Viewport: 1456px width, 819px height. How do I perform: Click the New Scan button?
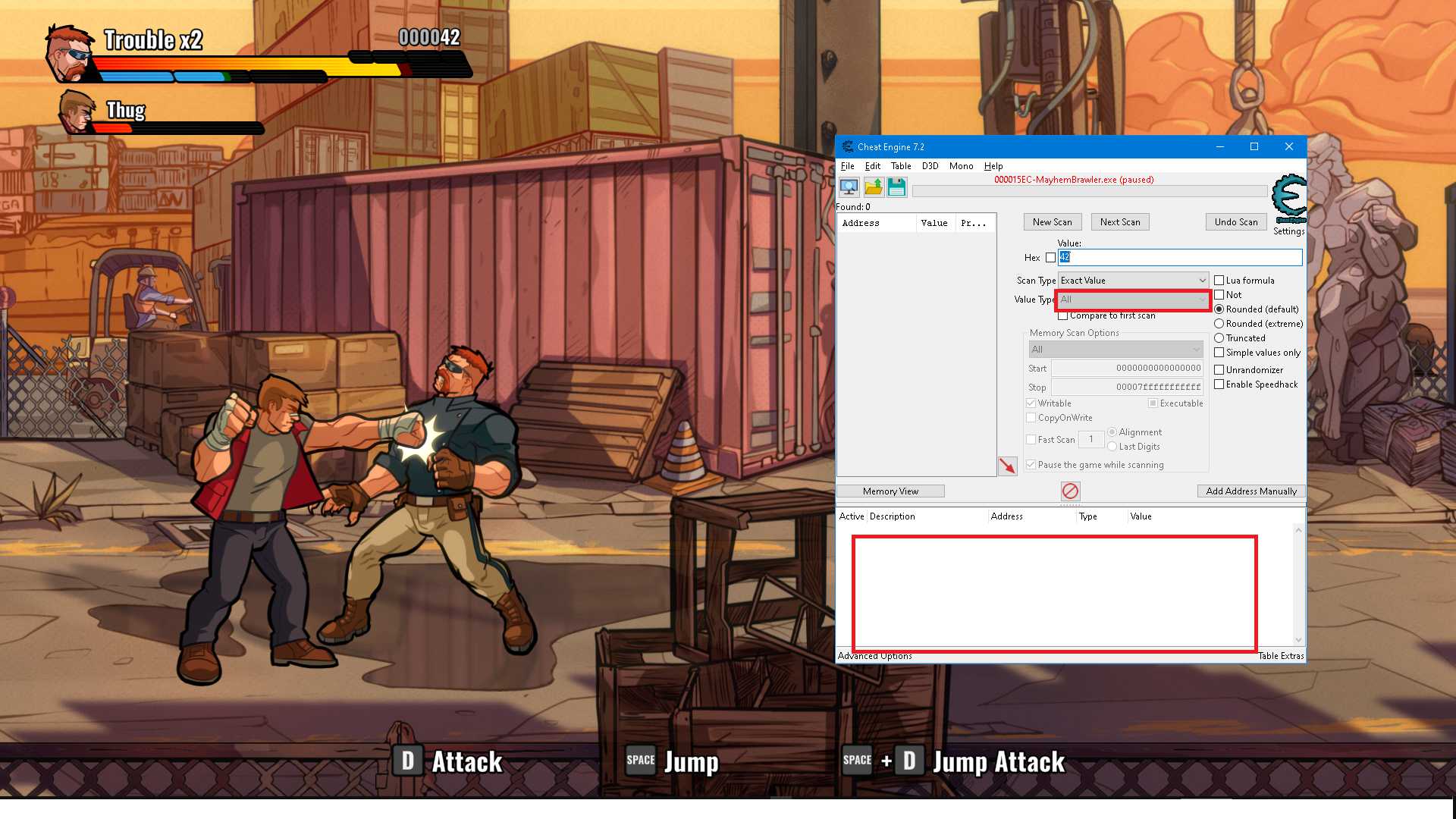(x=1052, y=222)
